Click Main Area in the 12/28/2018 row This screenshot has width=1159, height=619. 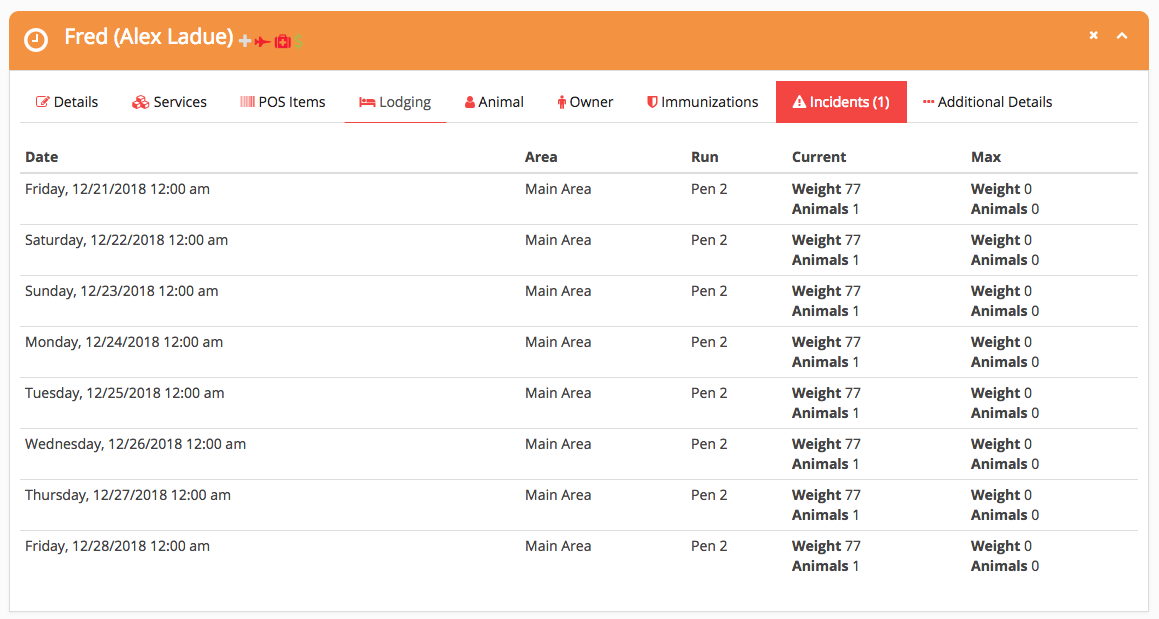tap(558, 546)
